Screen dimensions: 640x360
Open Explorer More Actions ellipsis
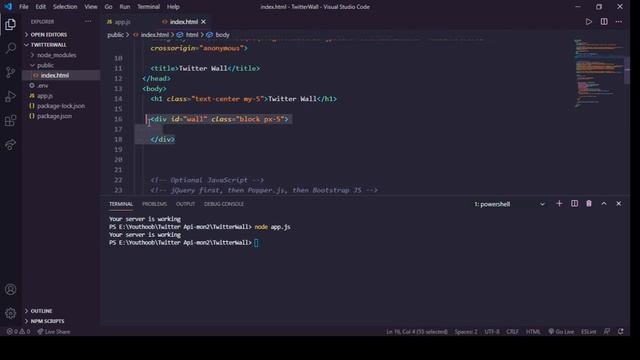point(88,22)
